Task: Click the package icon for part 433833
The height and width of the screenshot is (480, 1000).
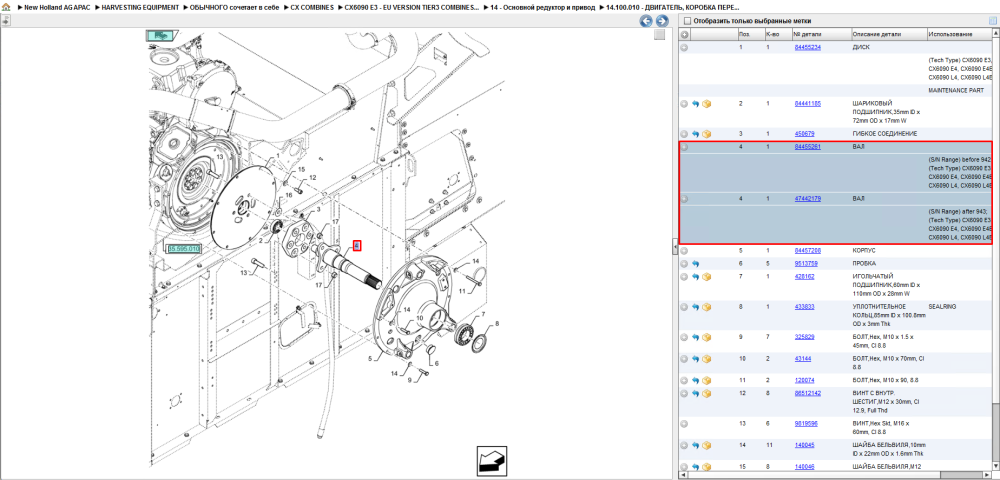Action: 707,307
